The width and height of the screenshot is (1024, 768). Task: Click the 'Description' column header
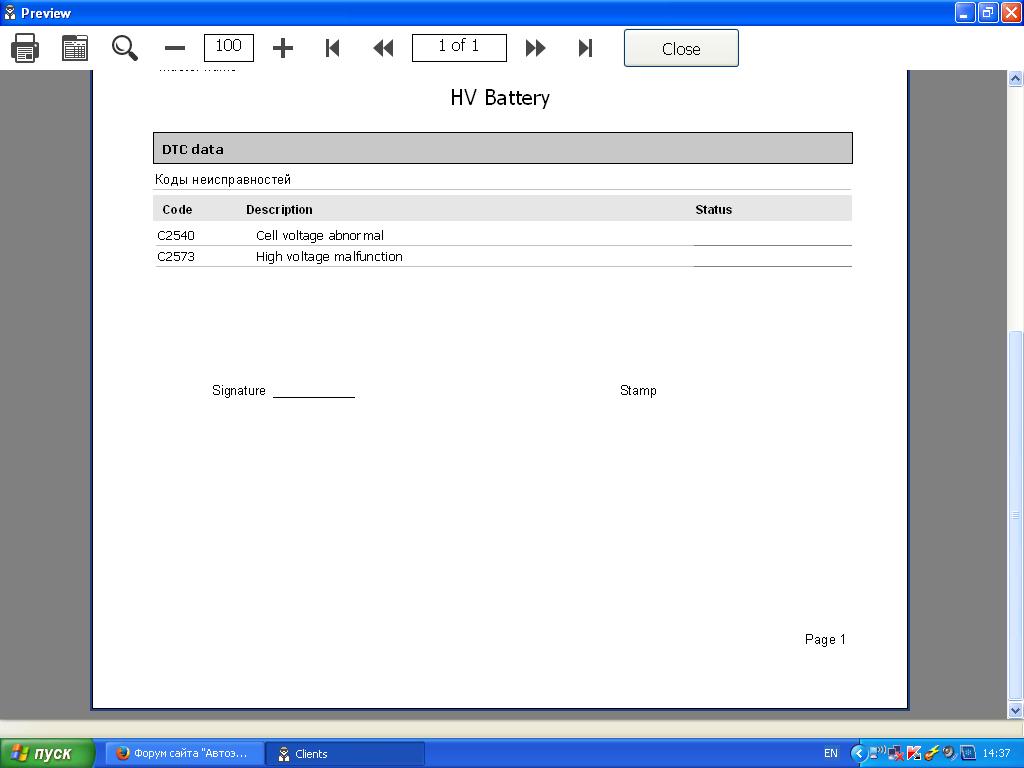[x=280, y=210]
